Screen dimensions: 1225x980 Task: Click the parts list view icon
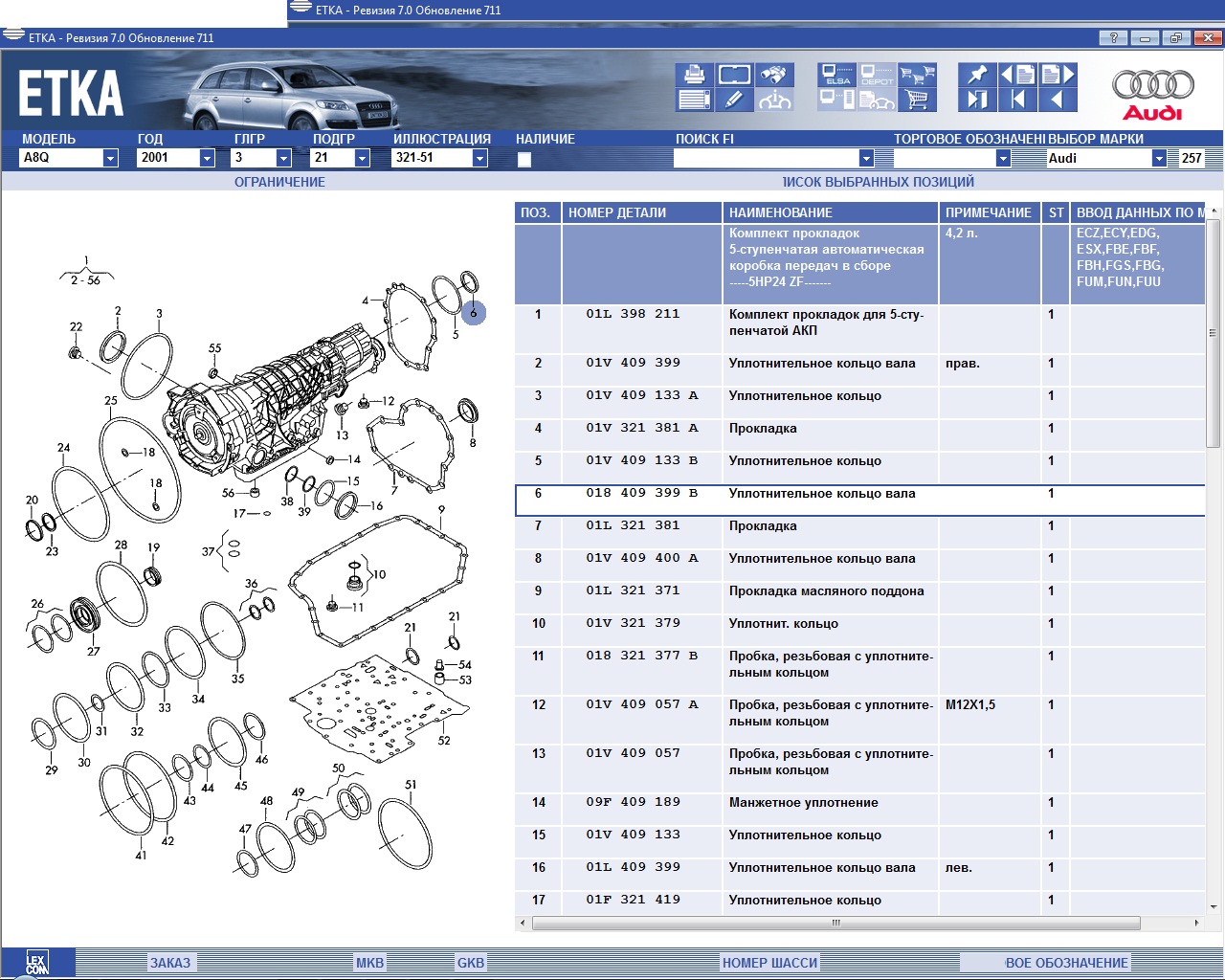coord(694,99)
